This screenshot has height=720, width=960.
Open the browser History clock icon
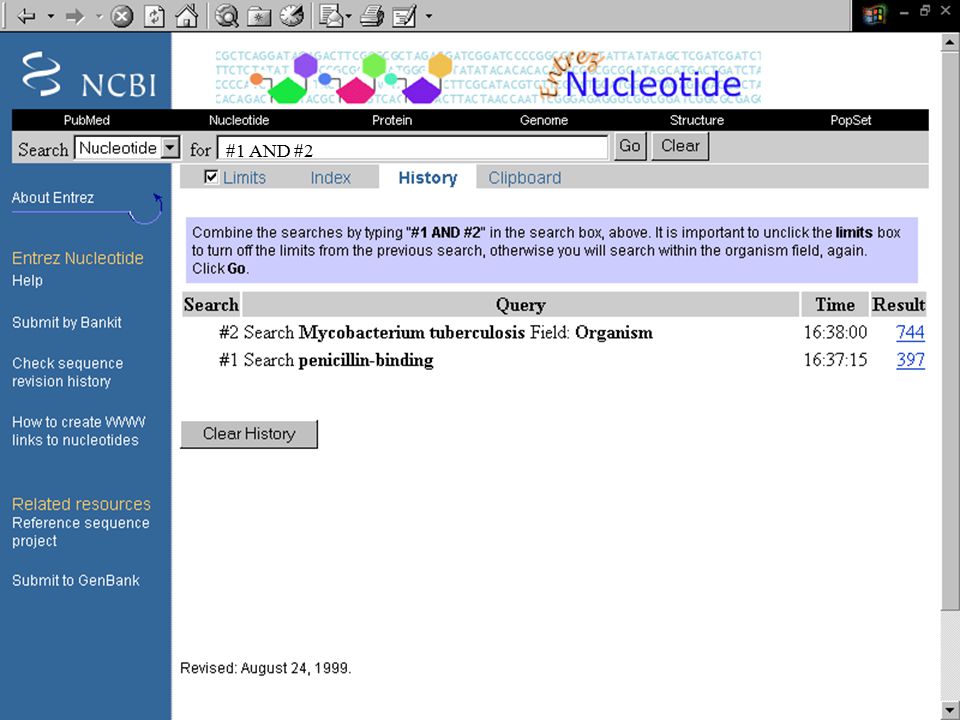(292, 15)
